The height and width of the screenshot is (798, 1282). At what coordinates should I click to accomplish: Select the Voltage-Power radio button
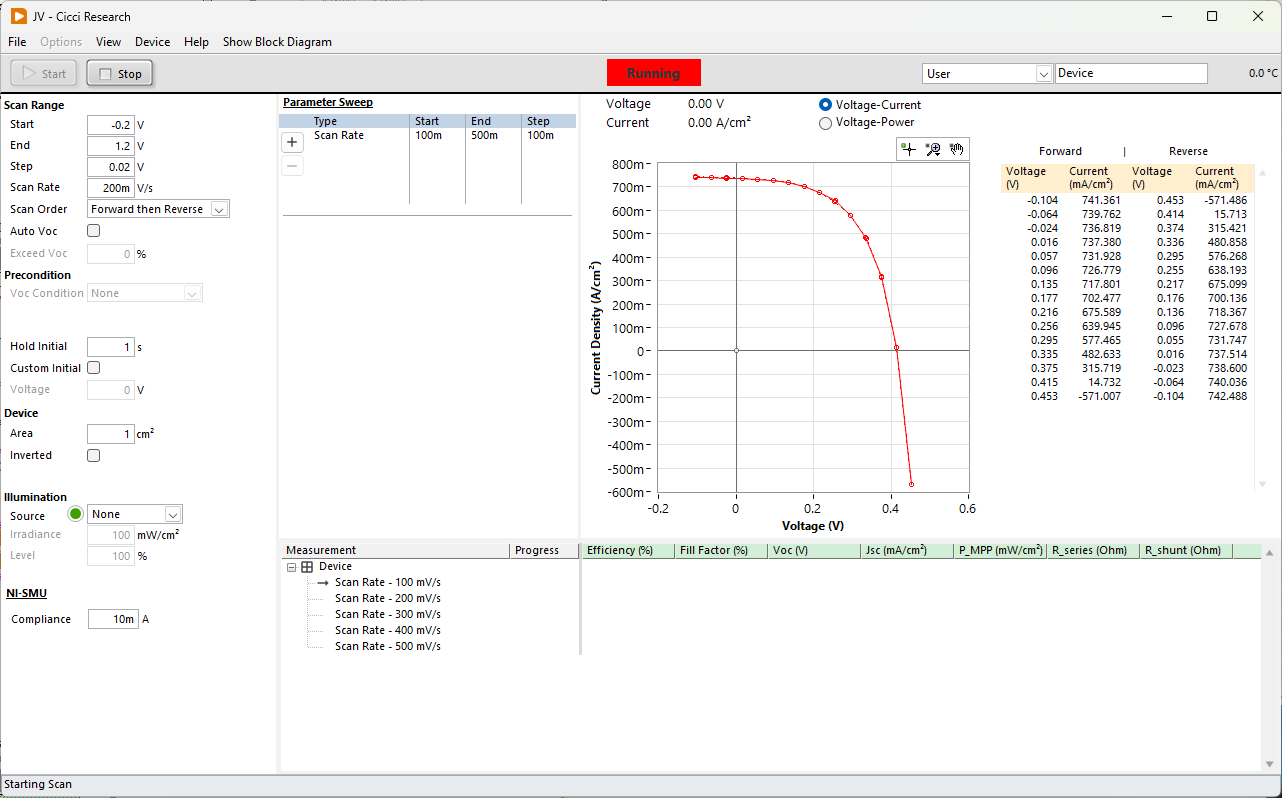pyautogui.click(x=825, y=123)
